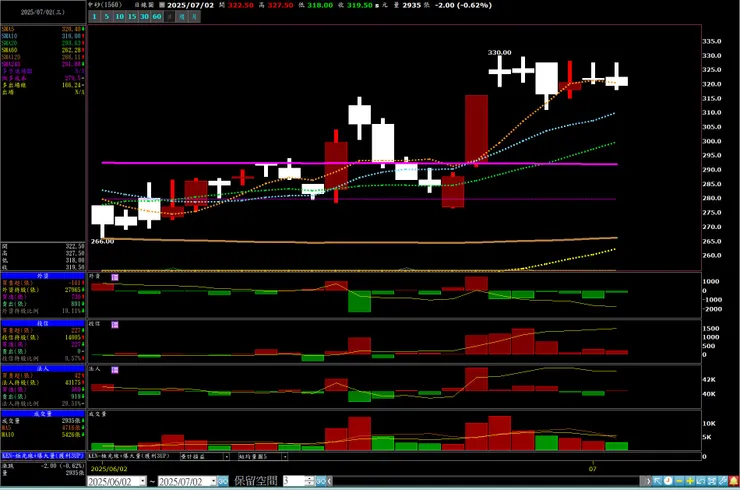Select the 外資 blue header in the left panel
Image resolution: width=740 pixels, height=490 pixels.
pyautogui.click(x=43, y=276)
